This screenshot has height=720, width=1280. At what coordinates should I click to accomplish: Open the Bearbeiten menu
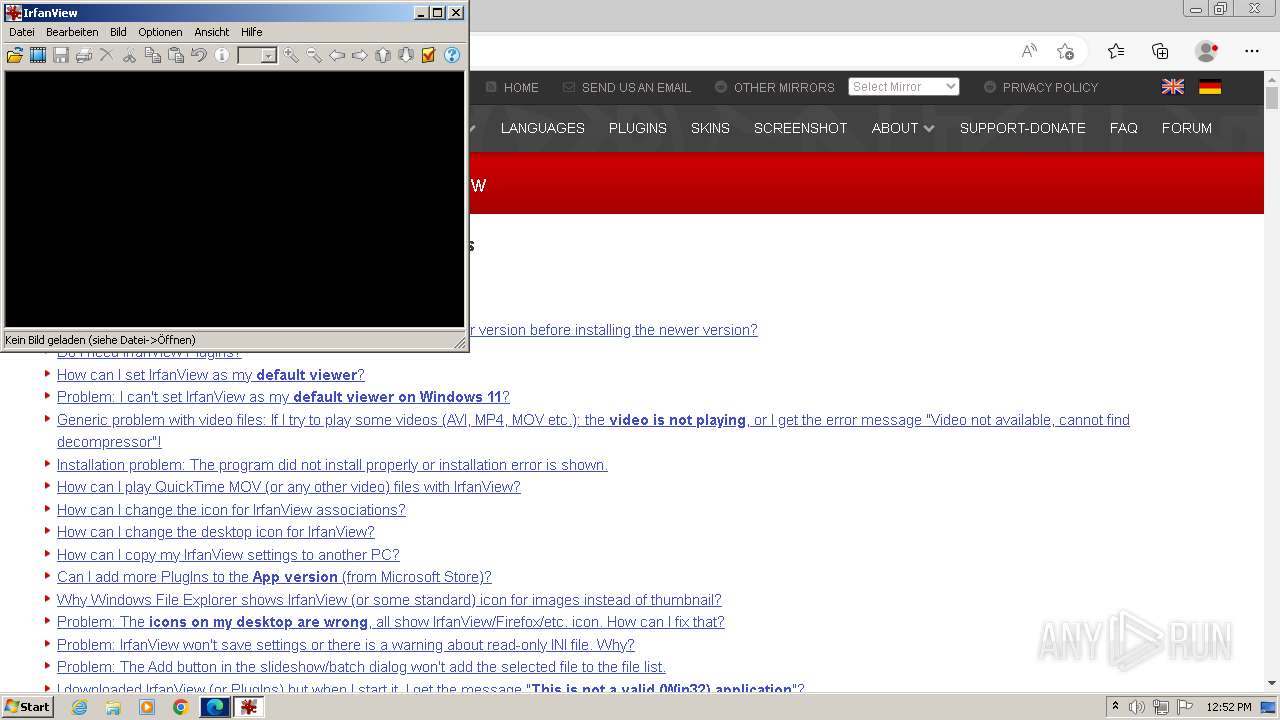pos(72,32)
